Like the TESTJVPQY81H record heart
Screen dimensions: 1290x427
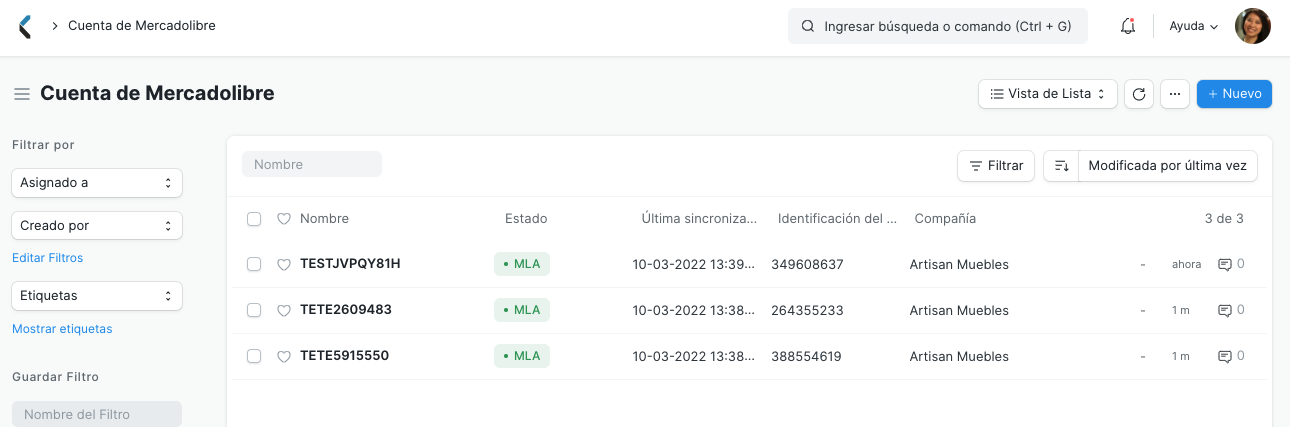click(283, 265)
